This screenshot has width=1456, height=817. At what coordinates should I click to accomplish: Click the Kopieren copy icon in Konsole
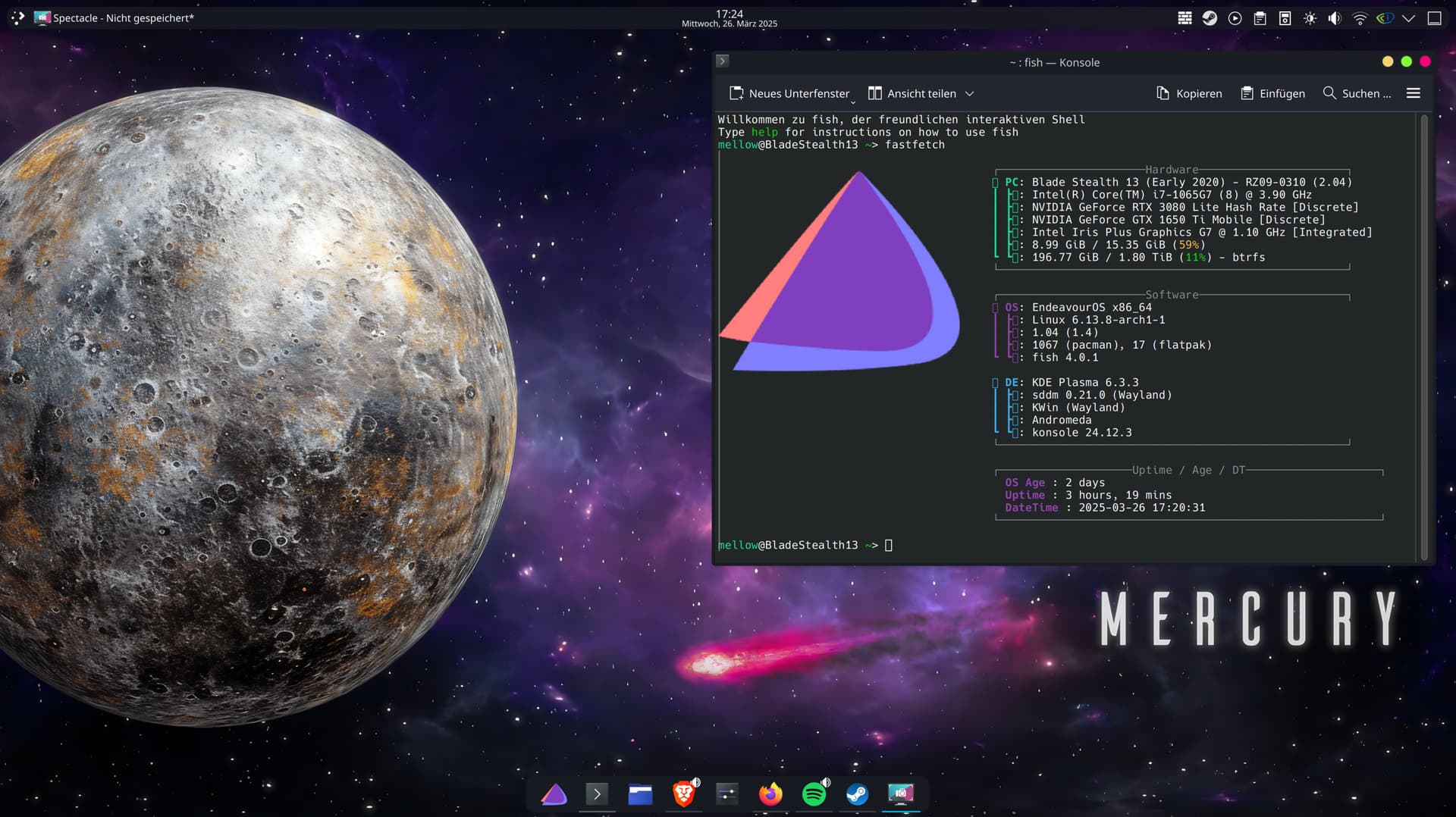point(1163,93)
